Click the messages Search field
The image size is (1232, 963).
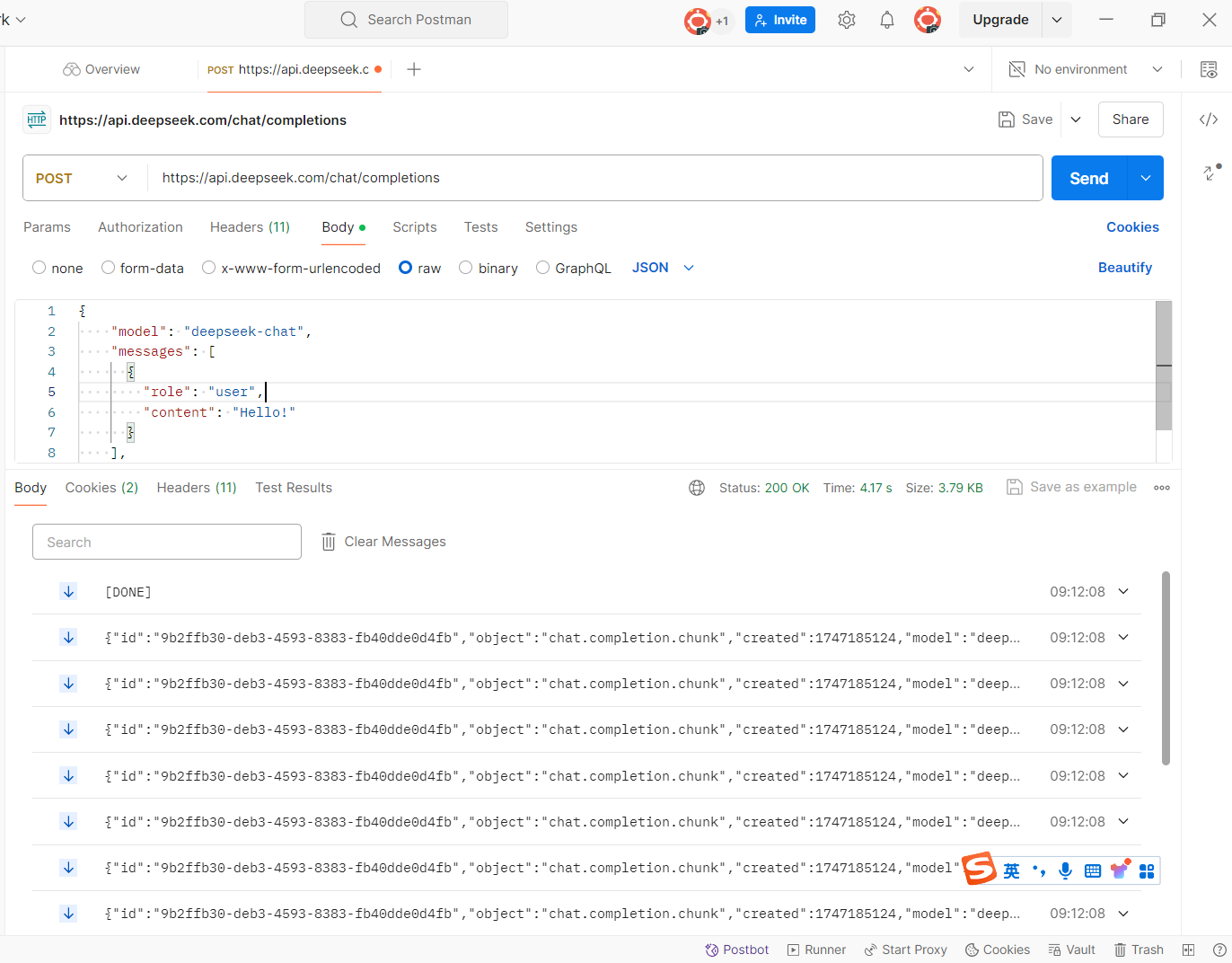click(167, 542)
